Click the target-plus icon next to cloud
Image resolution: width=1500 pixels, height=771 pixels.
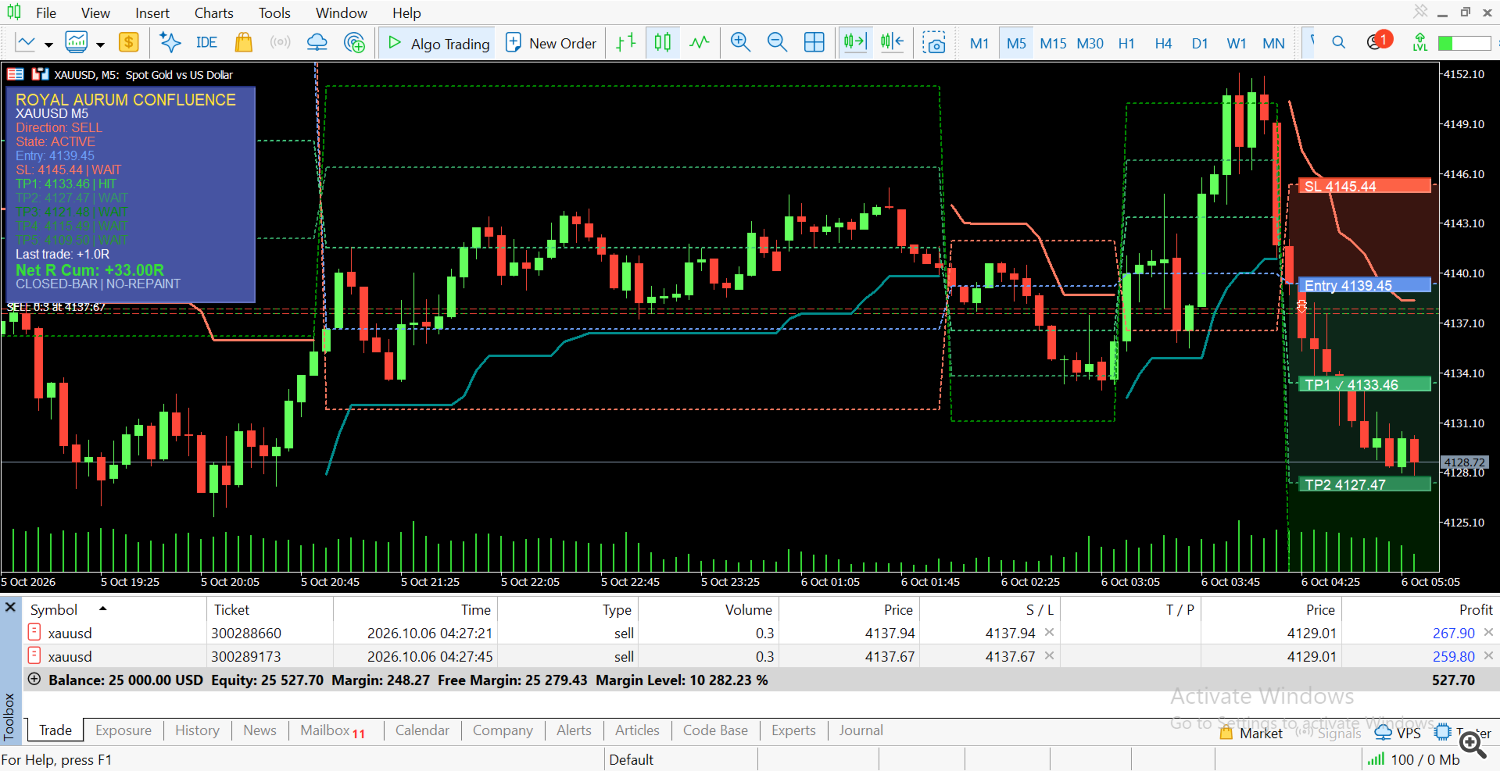click(354, 43)
